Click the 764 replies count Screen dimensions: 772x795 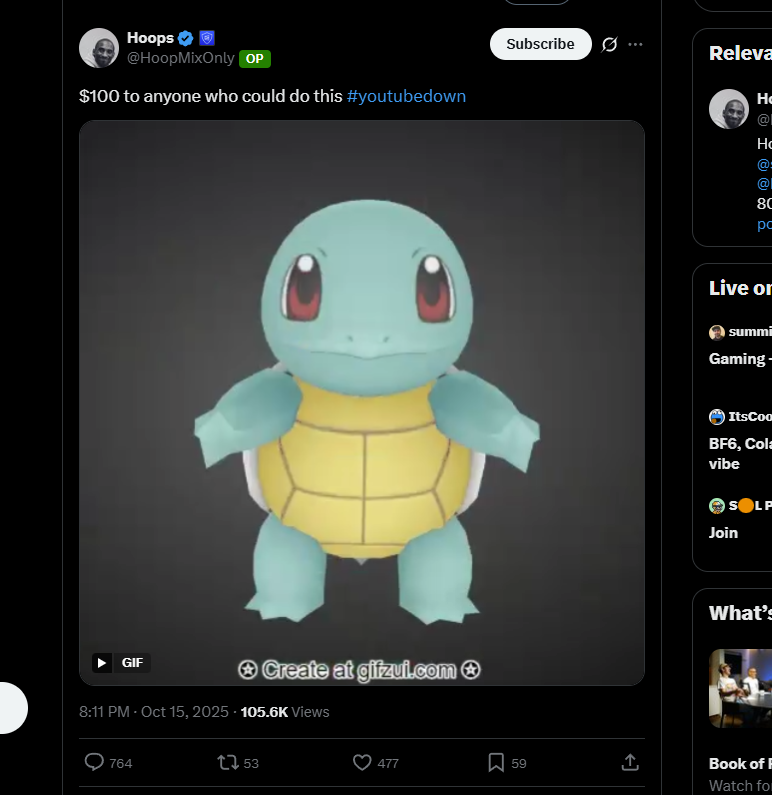[x=121, y=764]
